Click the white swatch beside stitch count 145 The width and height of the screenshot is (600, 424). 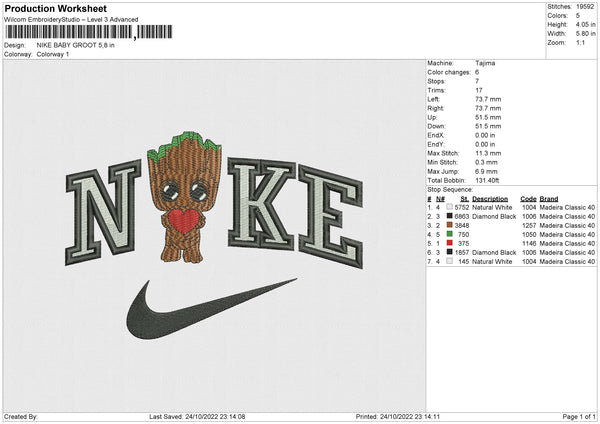[x=449, y=261]
